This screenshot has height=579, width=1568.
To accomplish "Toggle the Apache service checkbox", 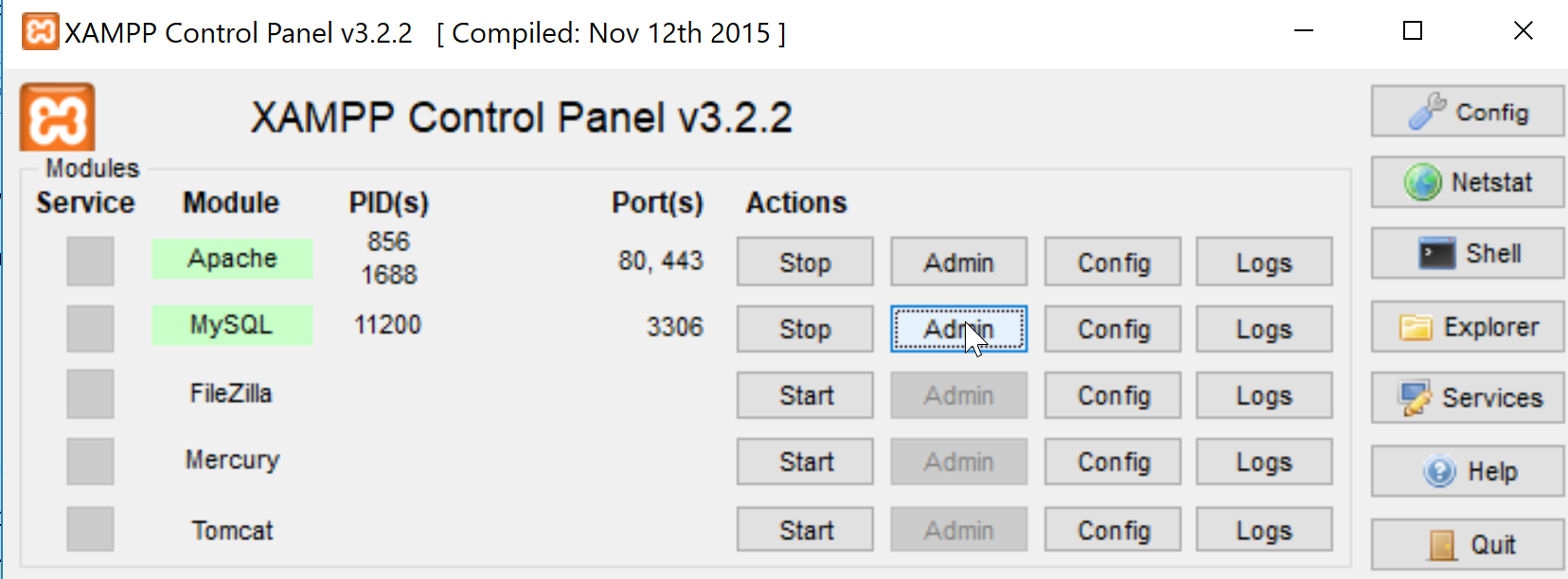I will pos(90,262).
